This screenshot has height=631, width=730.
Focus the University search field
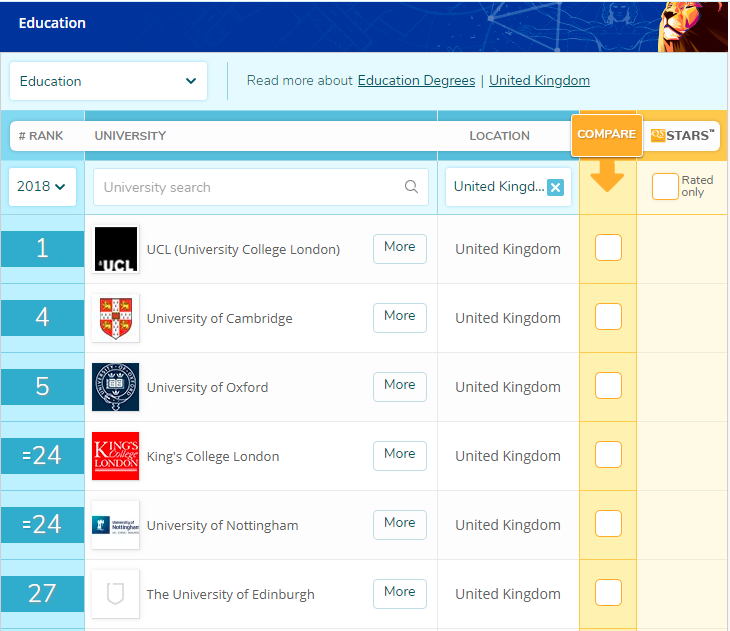point(250,187)
